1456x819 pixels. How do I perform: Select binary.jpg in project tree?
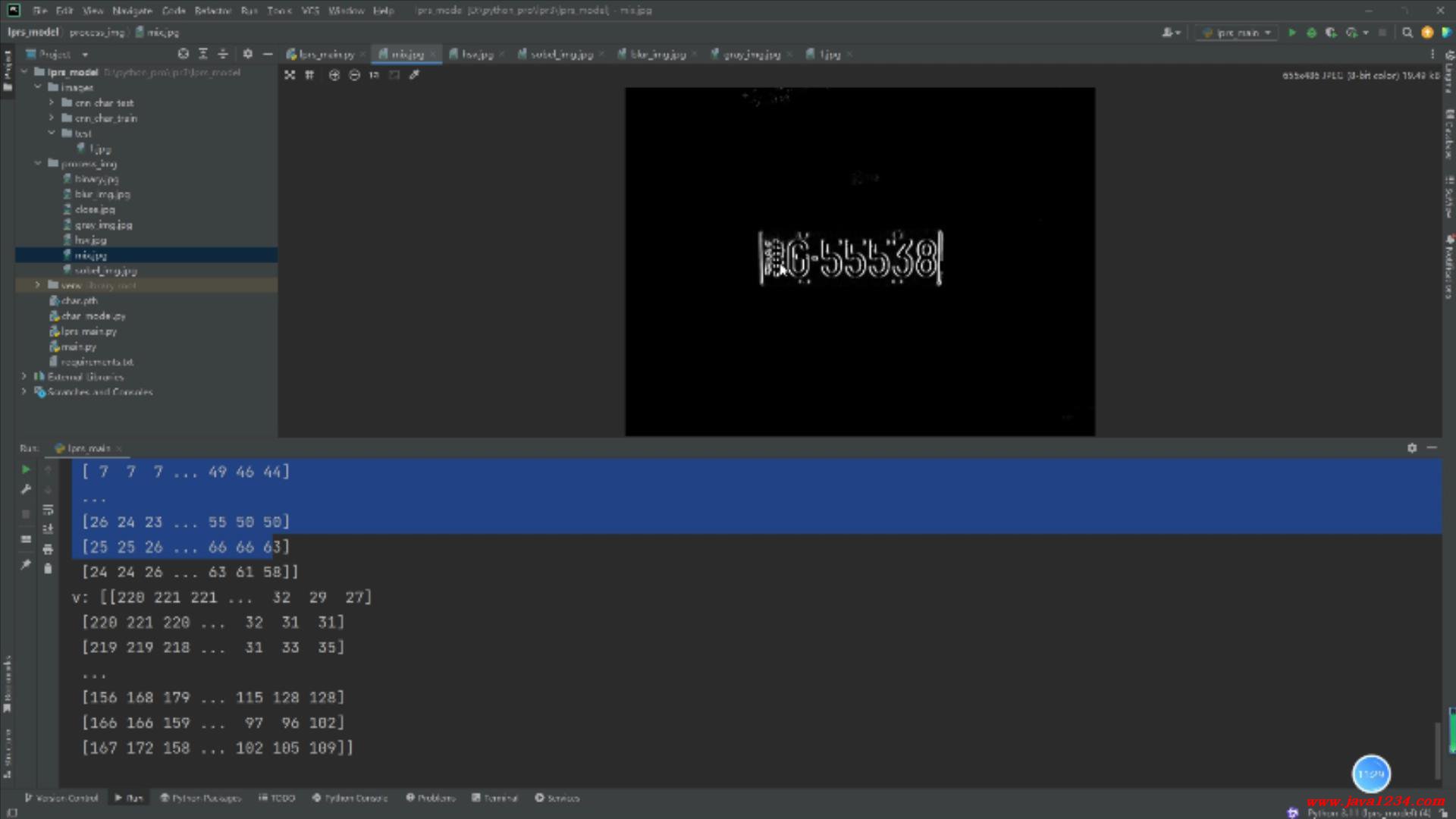[96, 179]
